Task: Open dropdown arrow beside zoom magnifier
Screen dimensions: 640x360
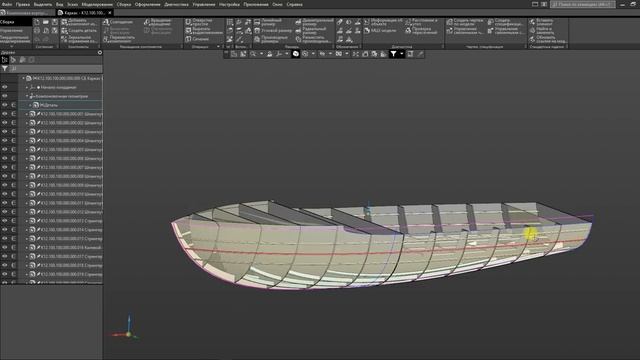Action: [x=261, y=54]
